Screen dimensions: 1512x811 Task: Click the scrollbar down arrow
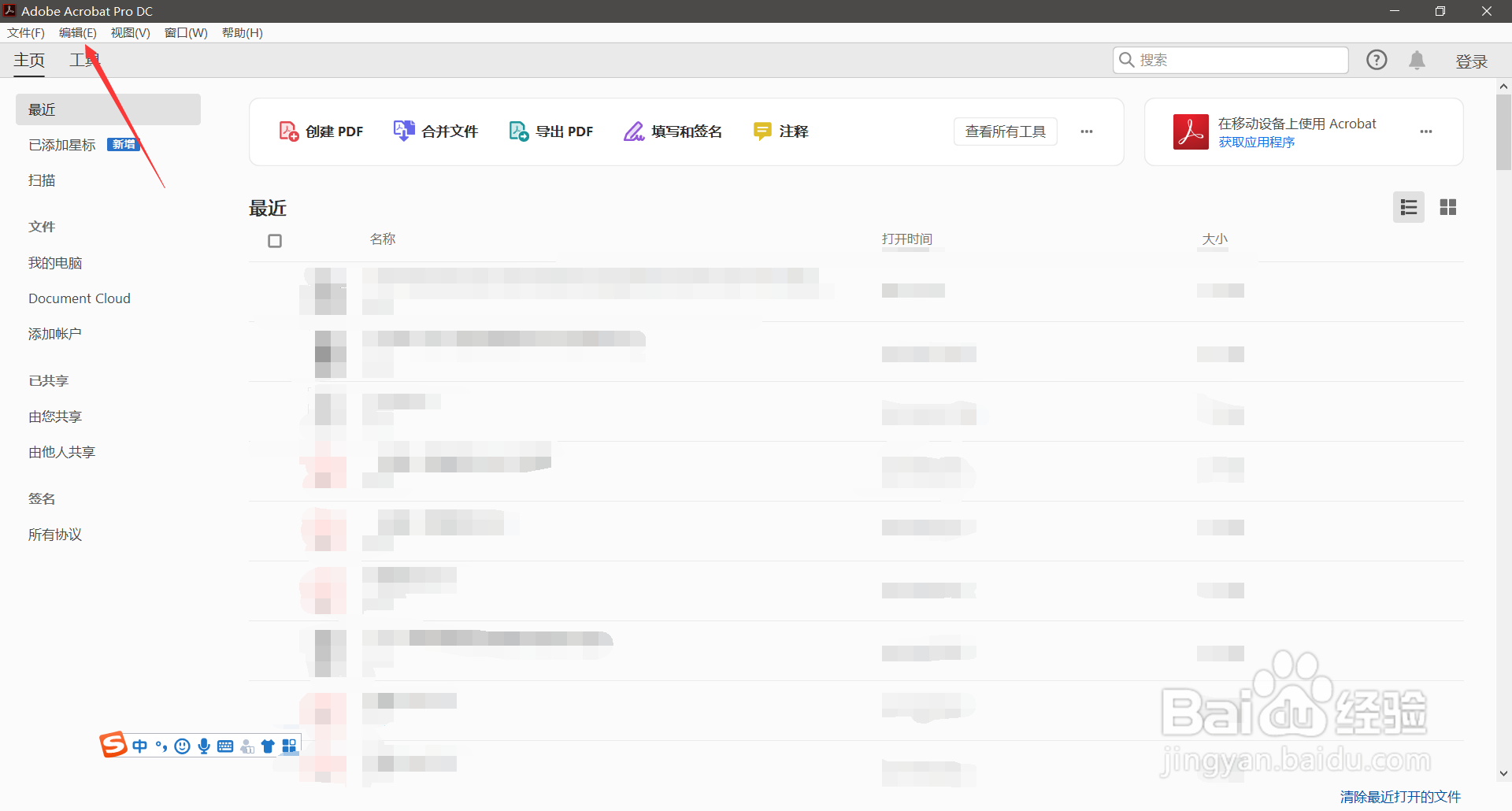(x=1503, y=774)
